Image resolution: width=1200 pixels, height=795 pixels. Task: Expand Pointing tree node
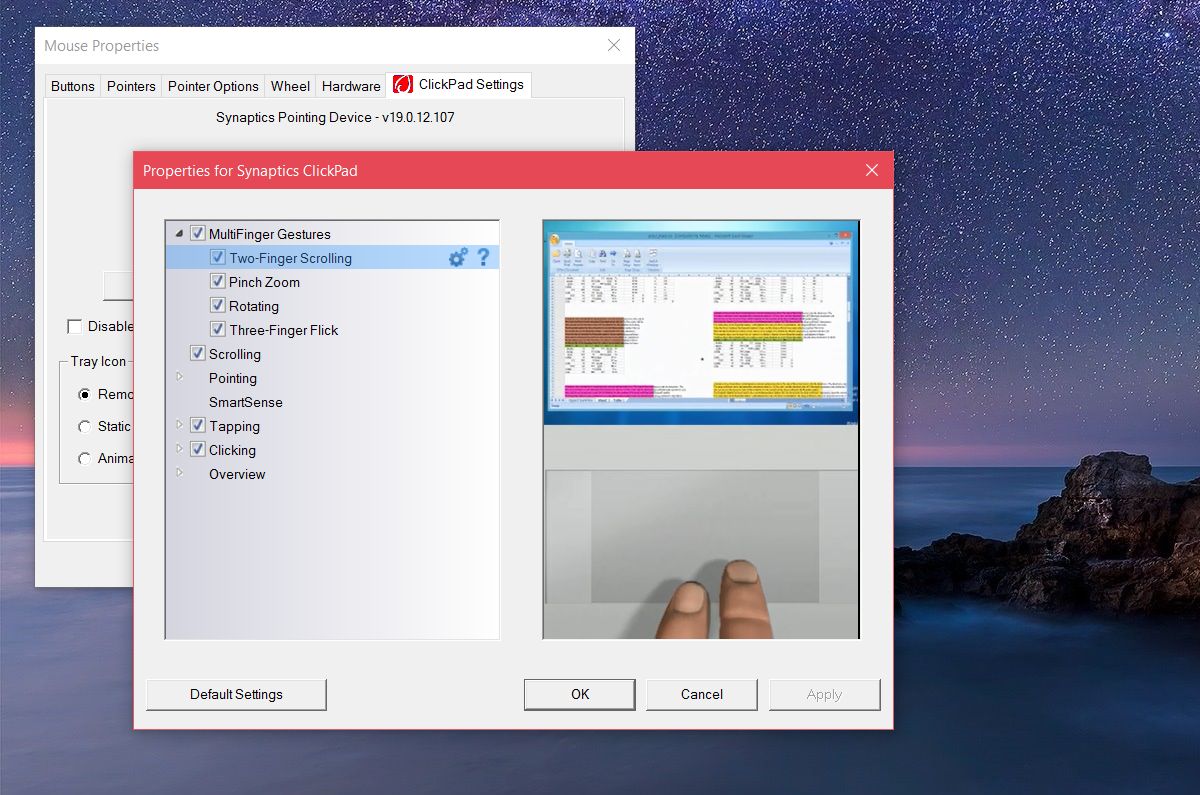click(x=180, y=377)
